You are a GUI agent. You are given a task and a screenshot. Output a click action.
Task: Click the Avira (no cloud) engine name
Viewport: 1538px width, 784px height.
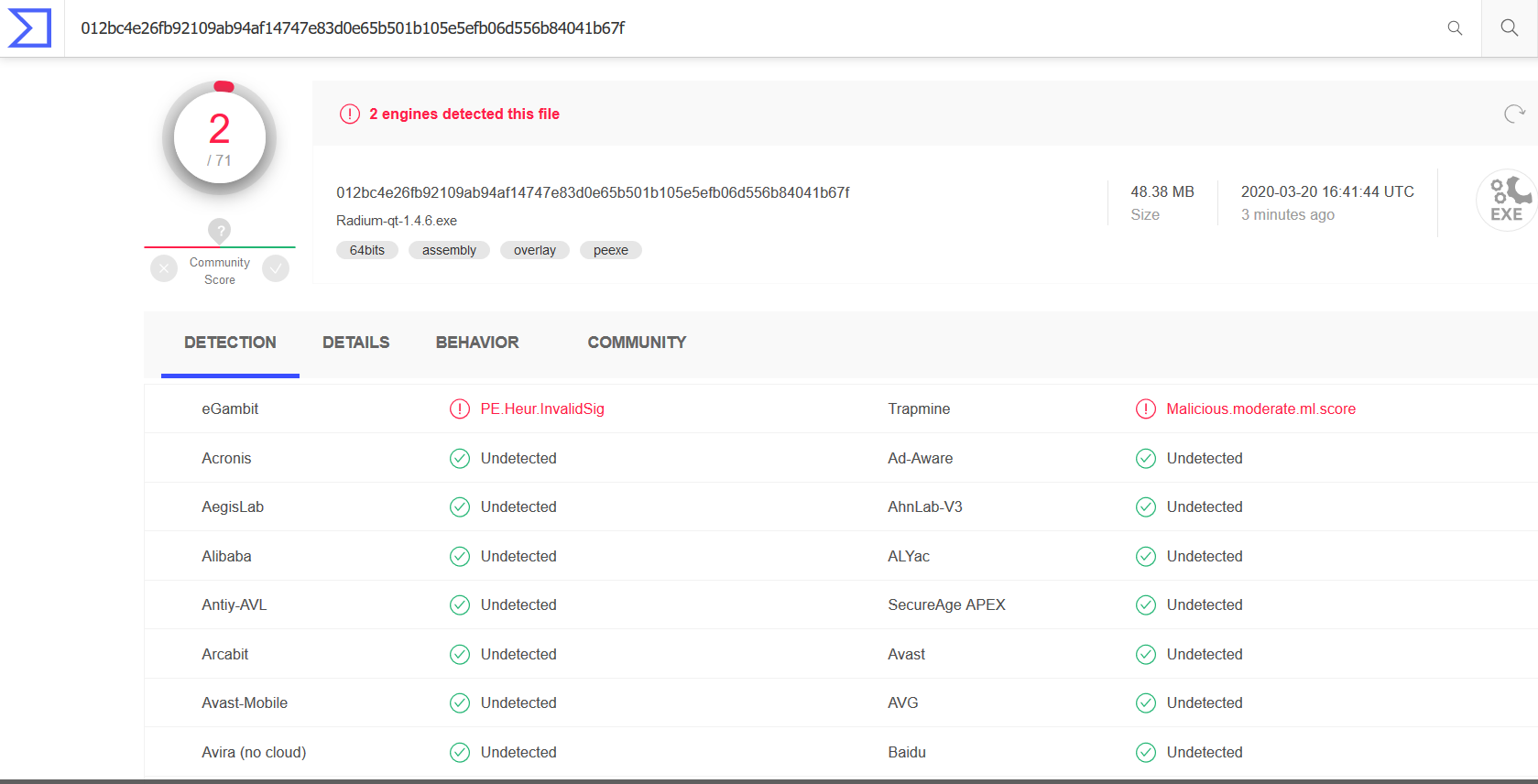[254, 752]
